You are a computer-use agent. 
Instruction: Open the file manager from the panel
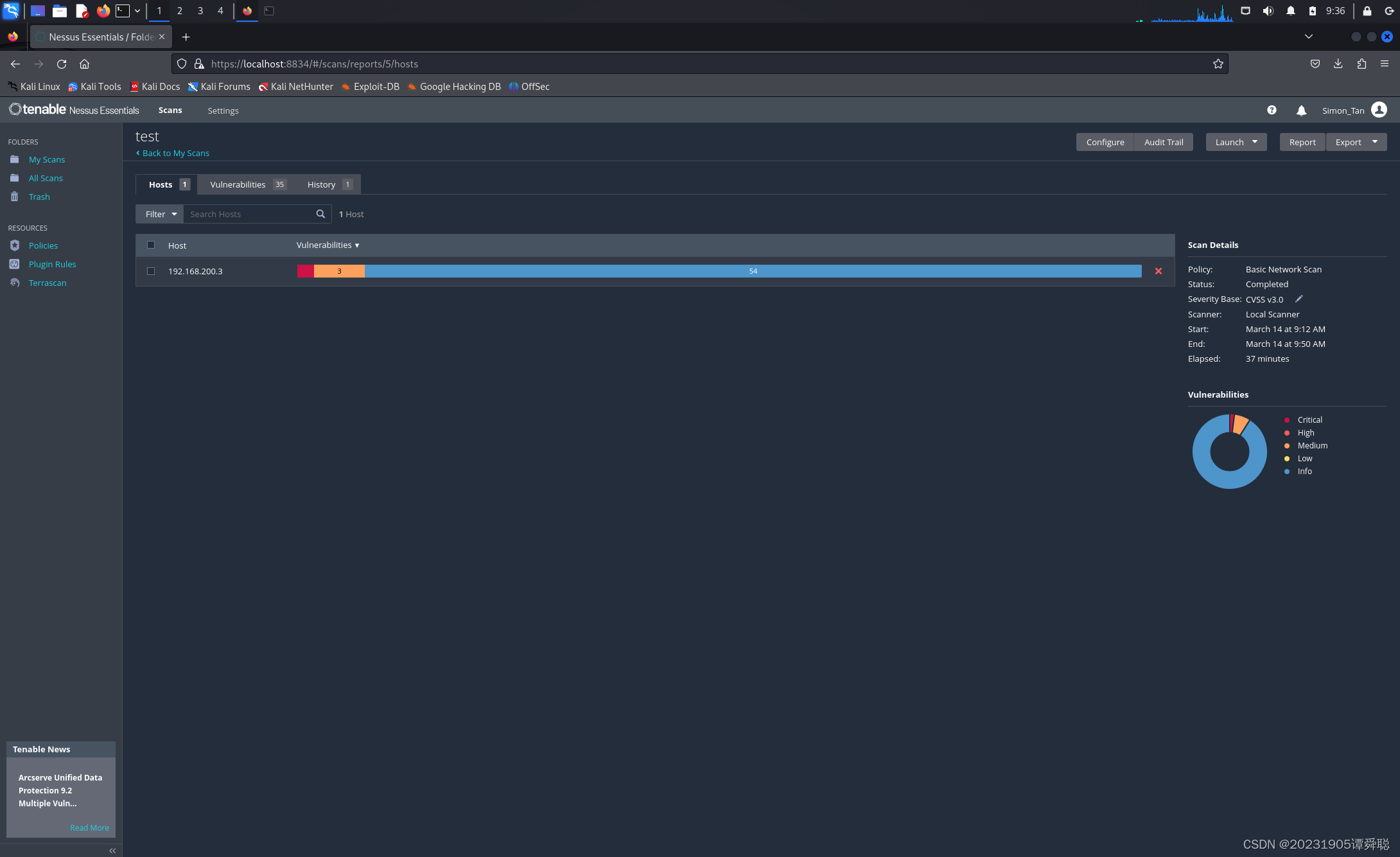click(60, 11)
